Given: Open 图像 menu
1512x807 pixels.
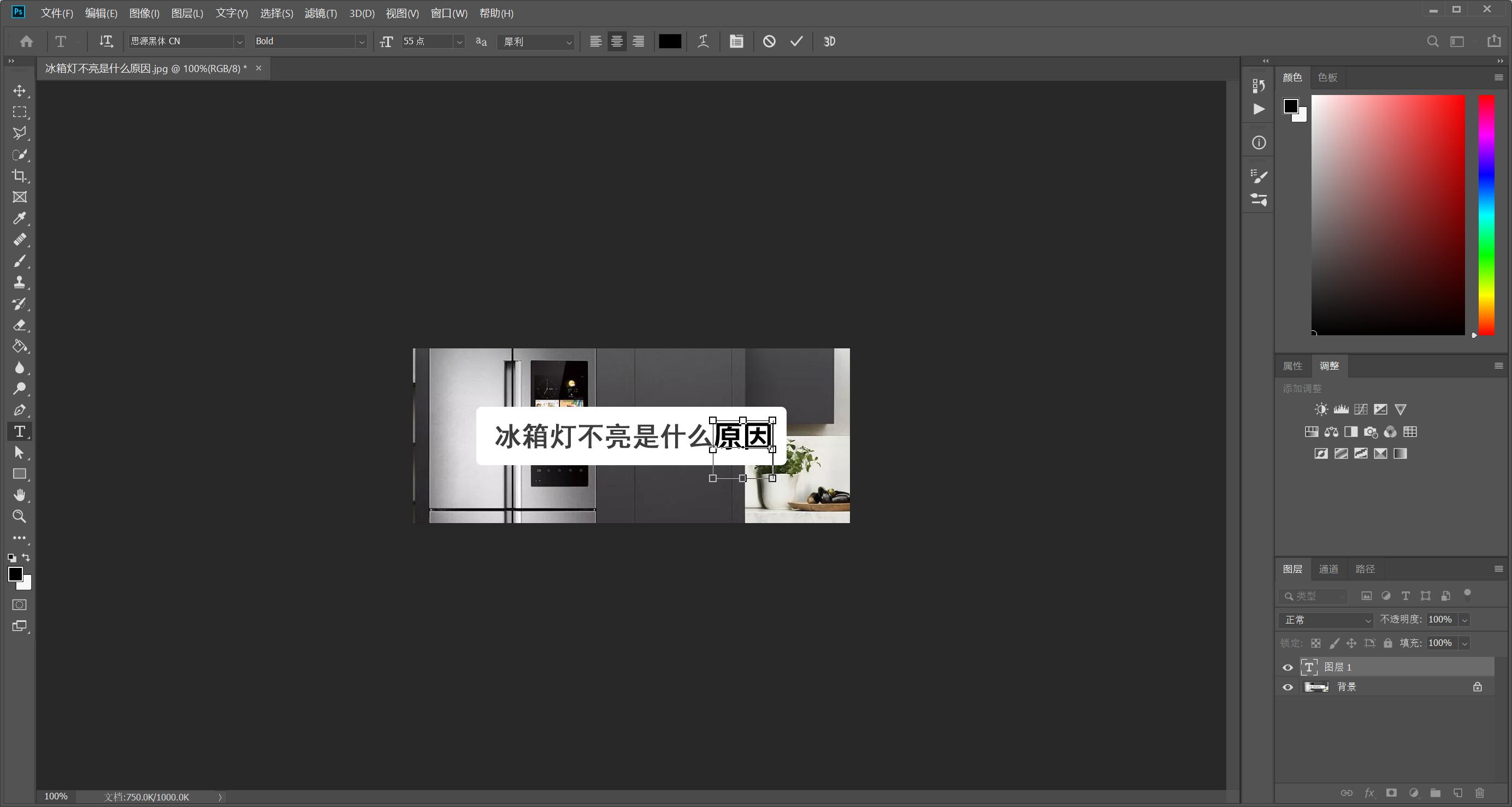Looking at the screenshot, I should (144, 13).
